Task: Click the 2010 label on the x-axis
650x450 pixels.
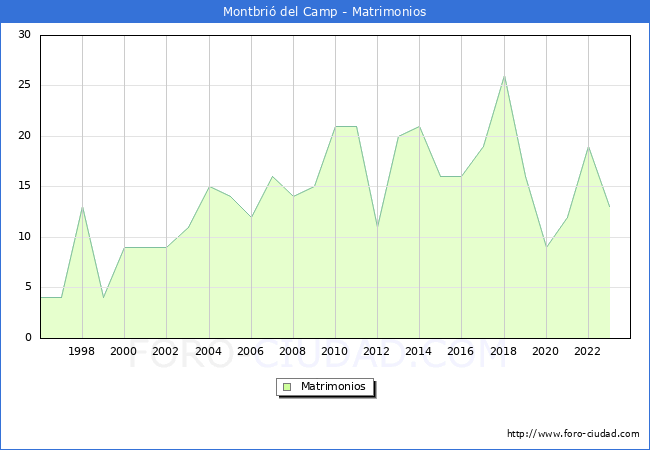Action: click(x=335, y=351)
